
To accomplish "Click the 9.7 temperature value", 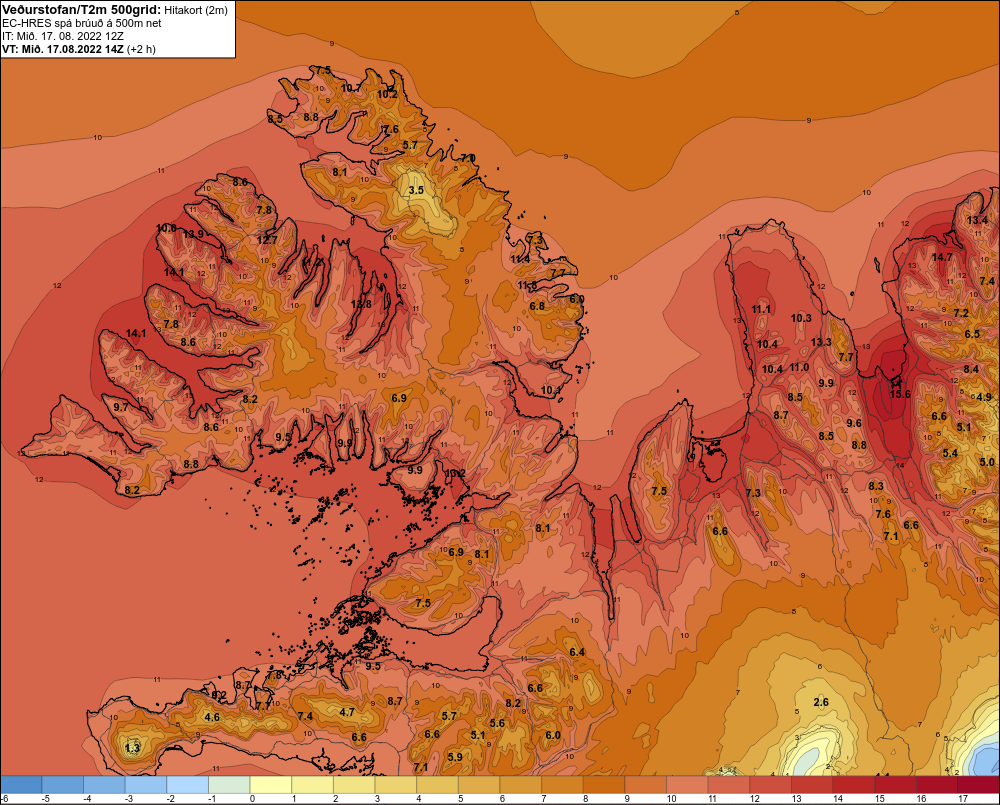I will tap(121, 407).
